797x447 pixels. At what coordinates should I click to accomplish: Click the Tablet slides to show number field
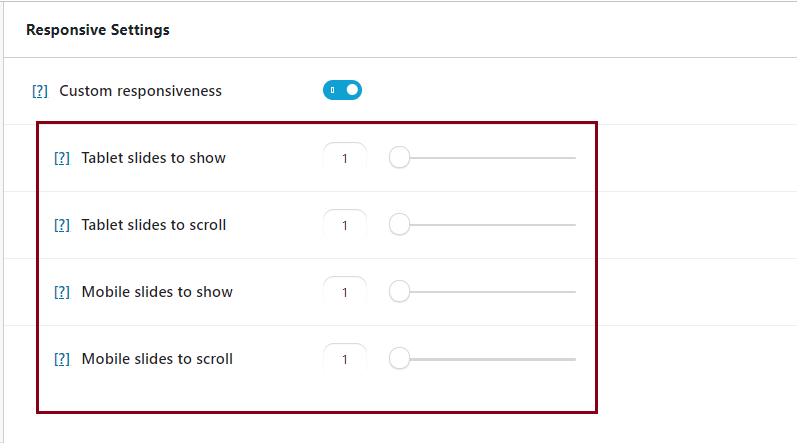(345, 158)
